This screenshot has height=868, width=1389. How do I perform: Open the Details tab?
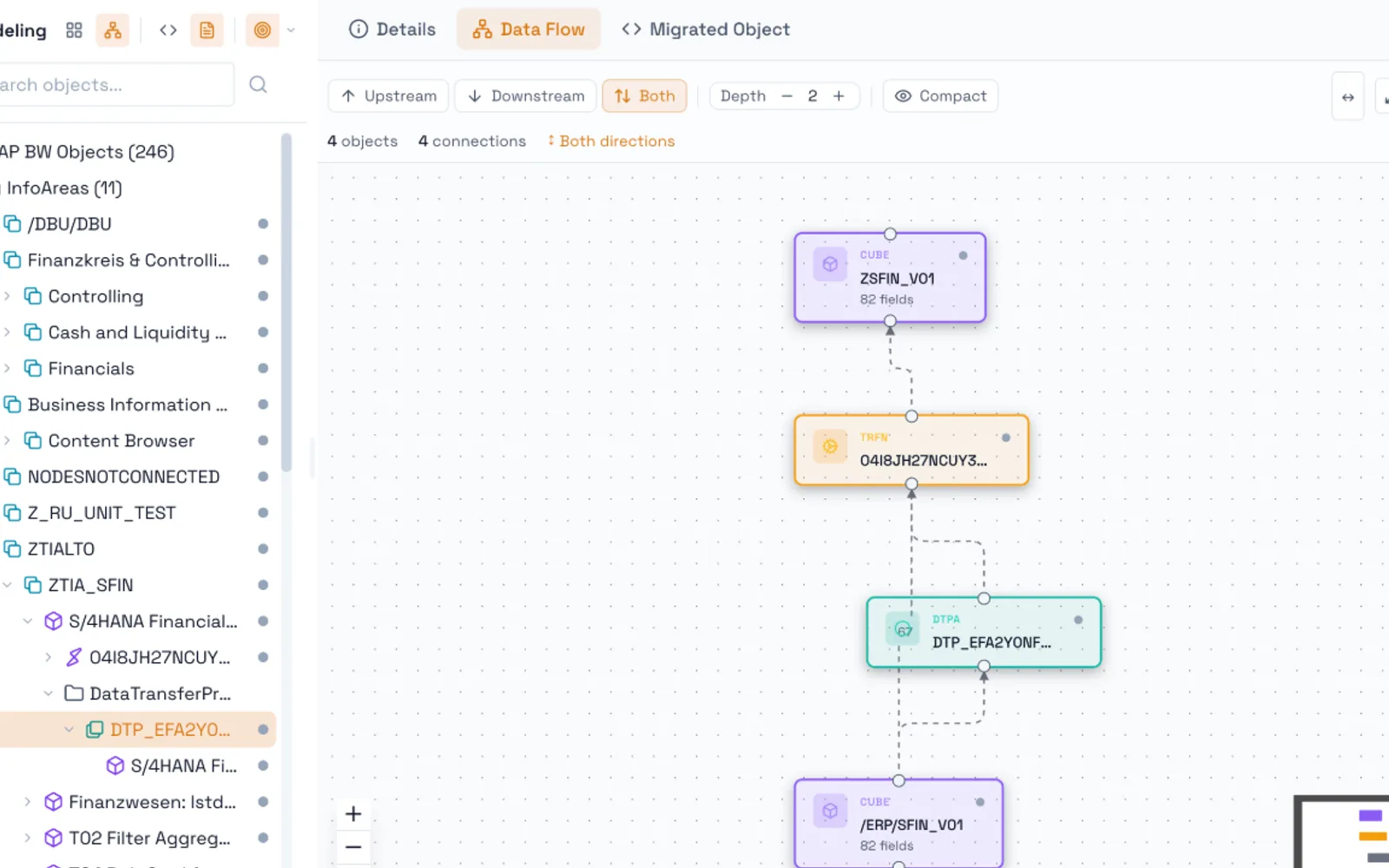(x=392, y=30)
